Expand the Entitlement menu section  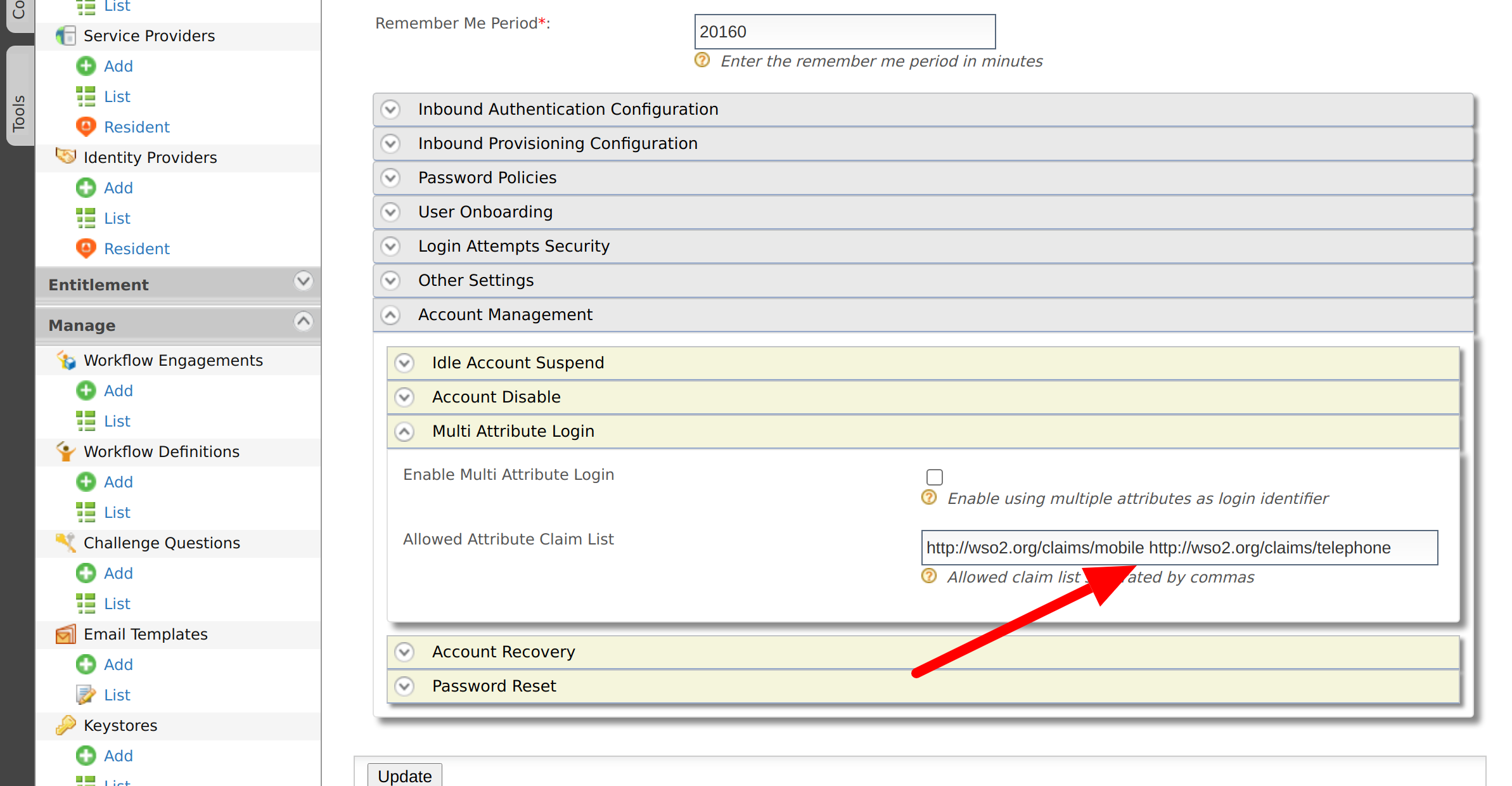tap(304, 281)
